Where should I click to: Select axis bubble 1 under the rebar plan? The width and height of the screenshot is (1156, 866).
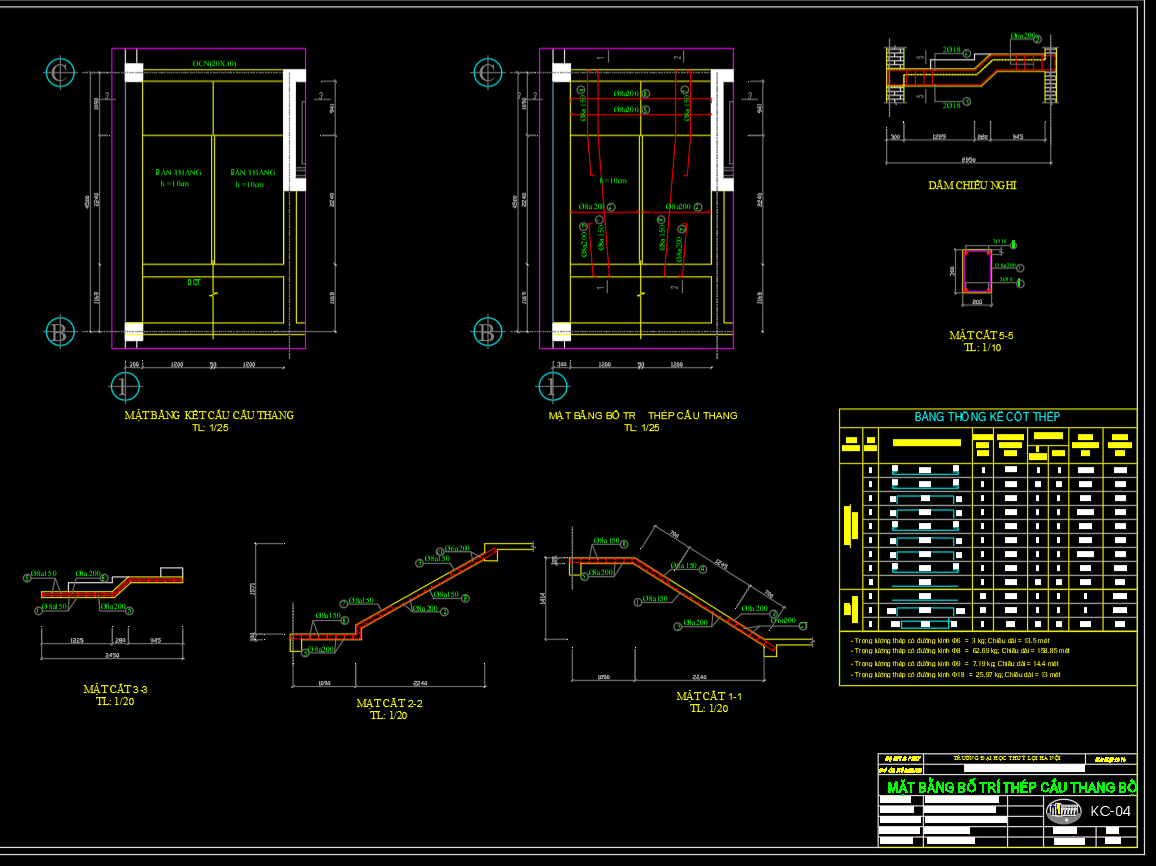(x=552, y=386)
